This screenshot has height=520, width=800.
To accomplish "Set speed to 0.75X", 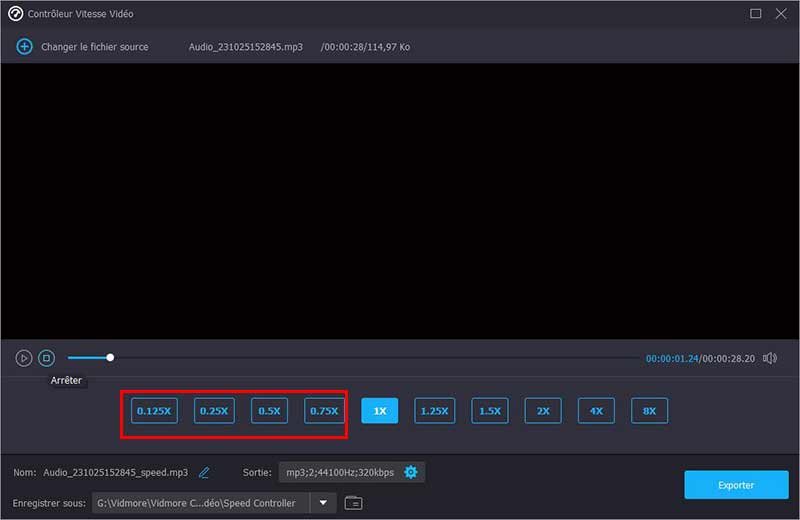I will click(324, 410).
